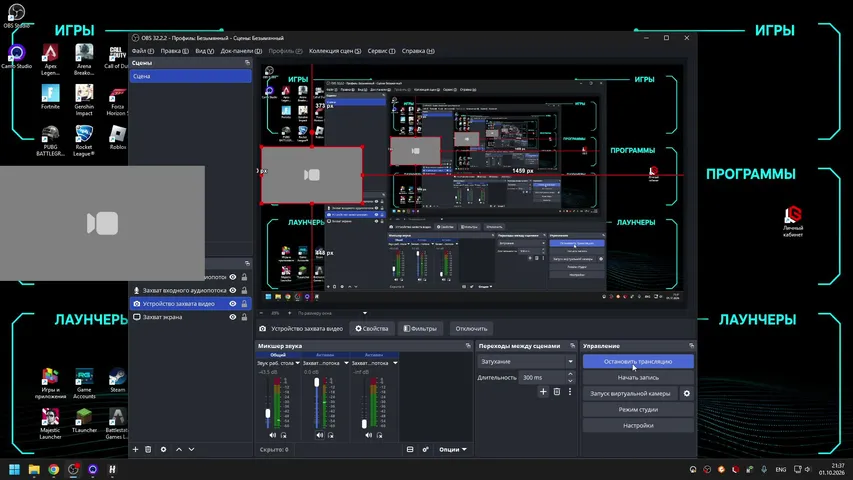Lock the Устройство захвата видео source
Viewport: 853px width, 480px height.
(x=244, y=304)
